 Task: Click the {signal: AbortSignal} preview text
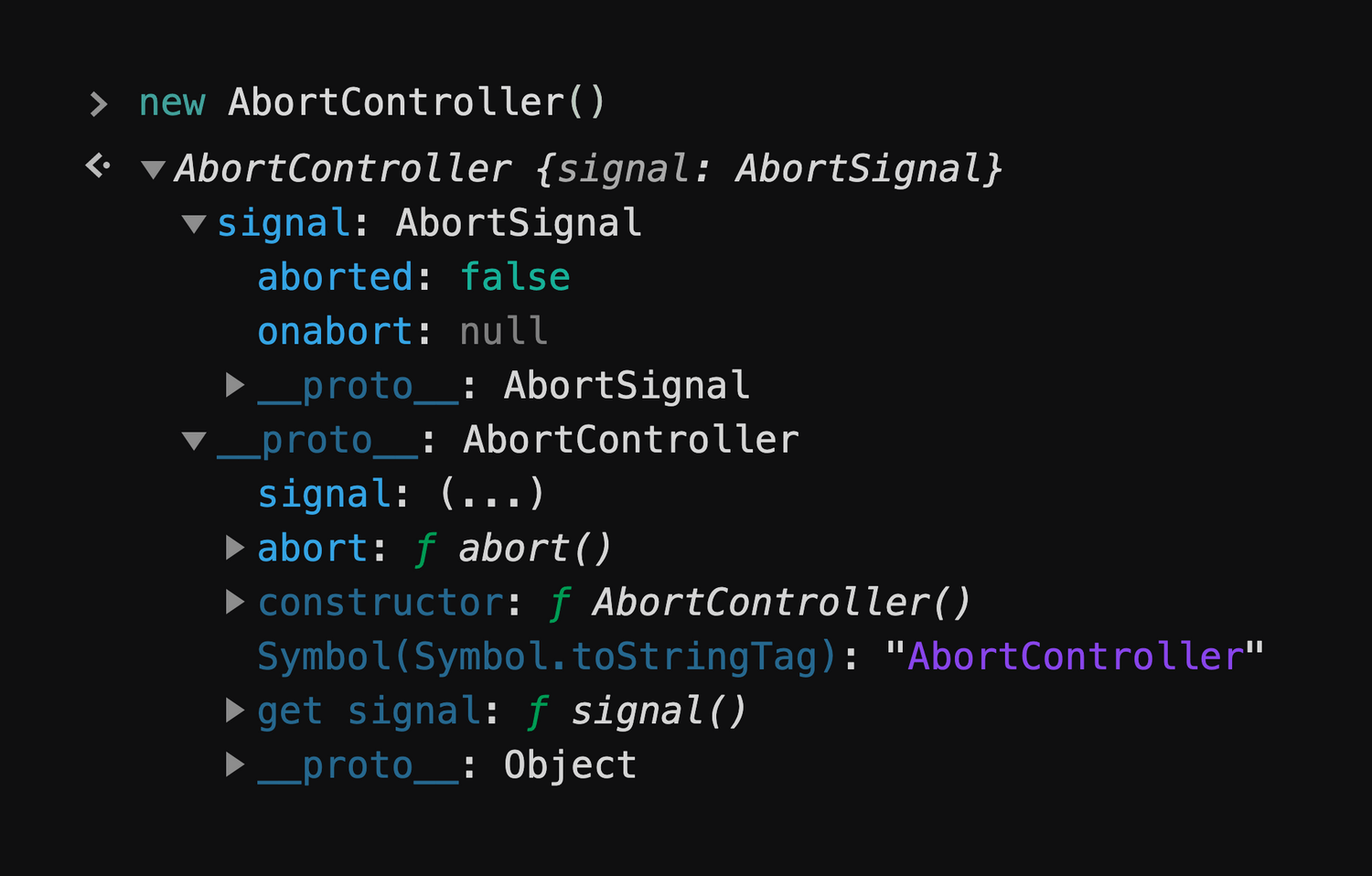coord(769,169)
